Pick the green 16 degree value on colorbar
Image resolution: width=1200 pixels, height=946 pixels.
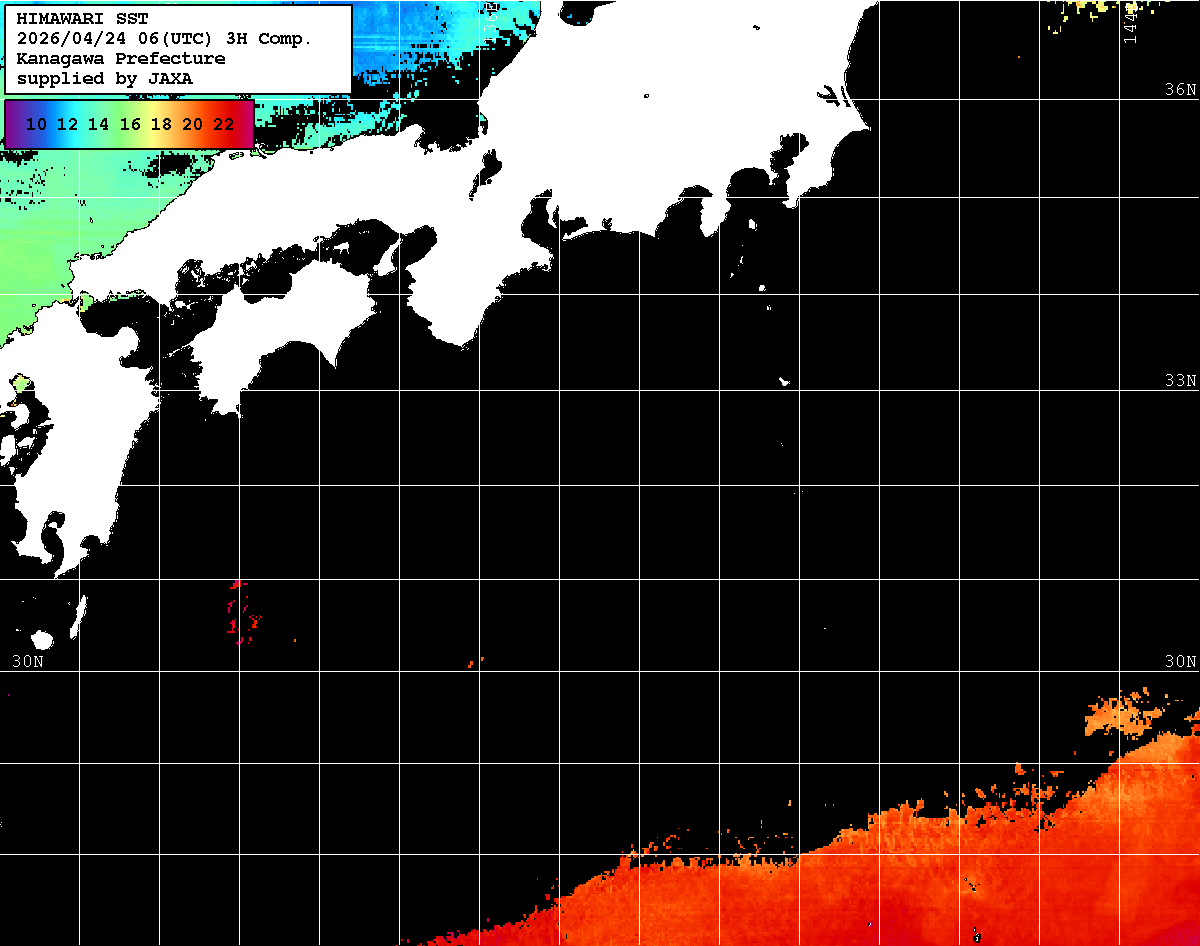(x=130, y=124)
